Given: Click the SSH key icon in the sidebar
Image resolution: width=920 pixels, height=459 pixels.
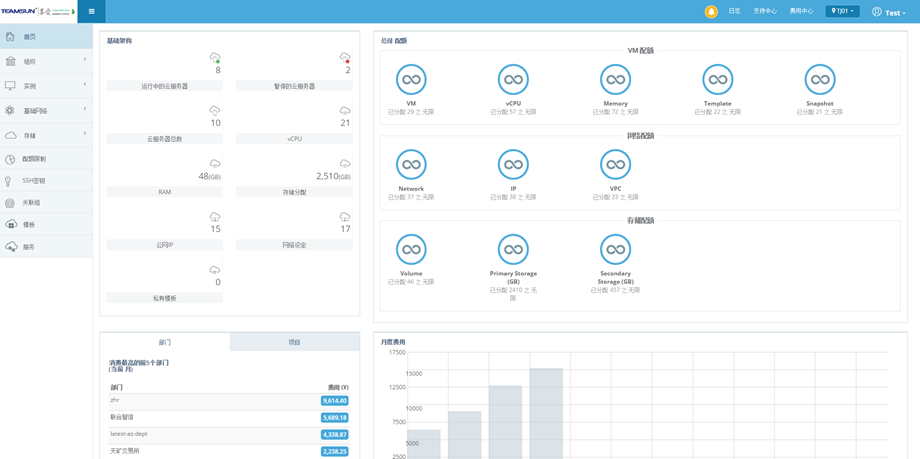Looking at the screenshot, I should (x=9, y=181).
